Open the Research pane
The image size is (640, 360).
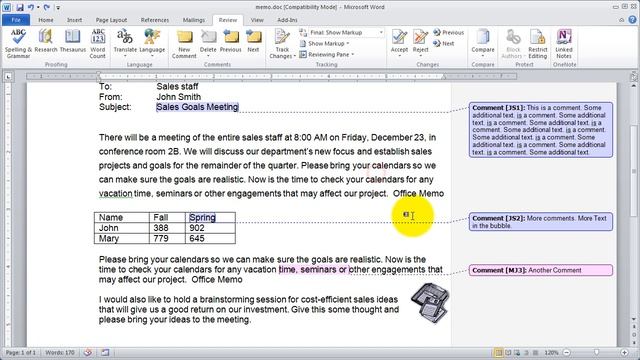point(46,41)
